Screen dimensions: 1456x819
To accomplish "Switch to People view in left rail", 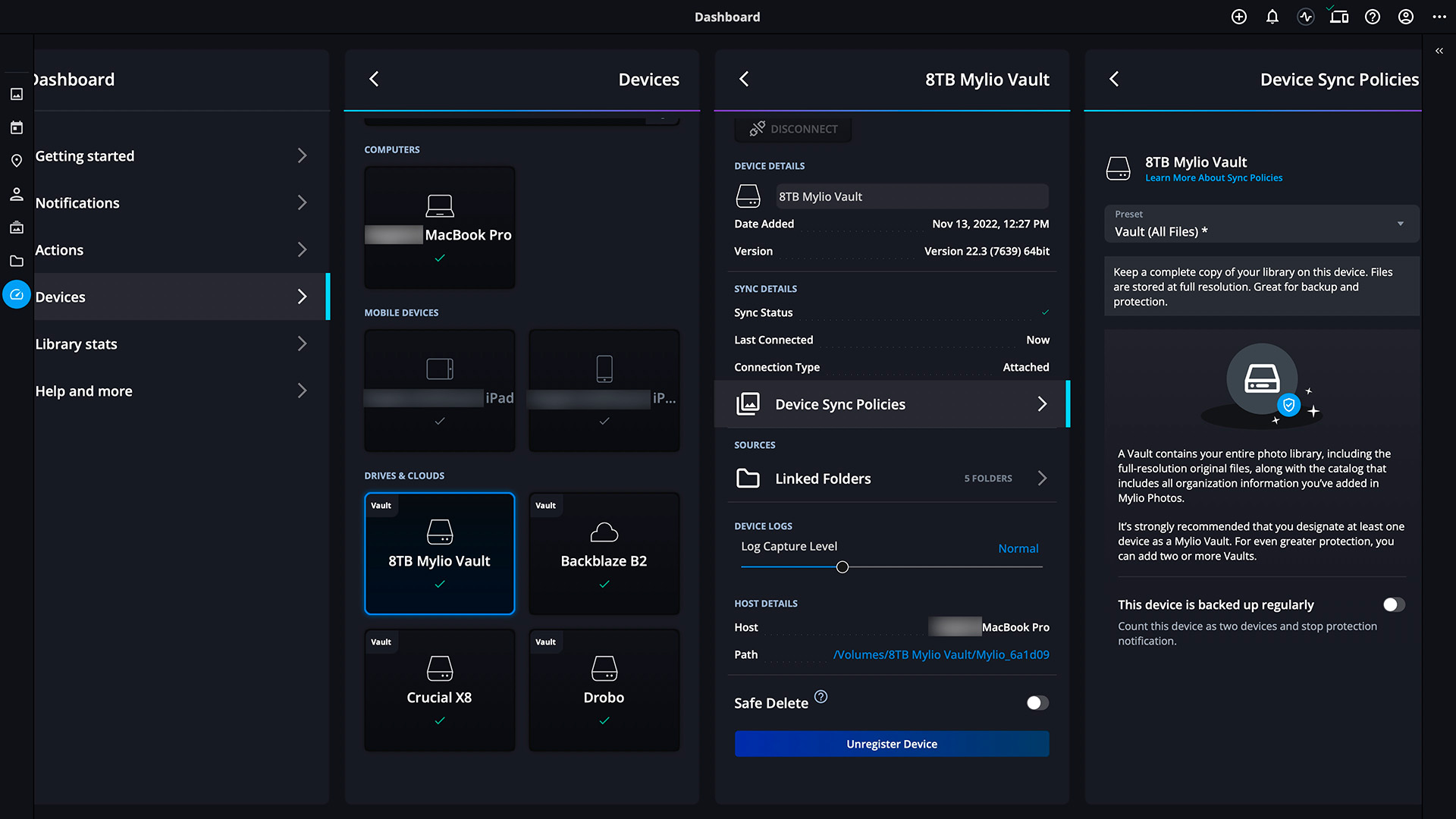I will click(17, 194).
